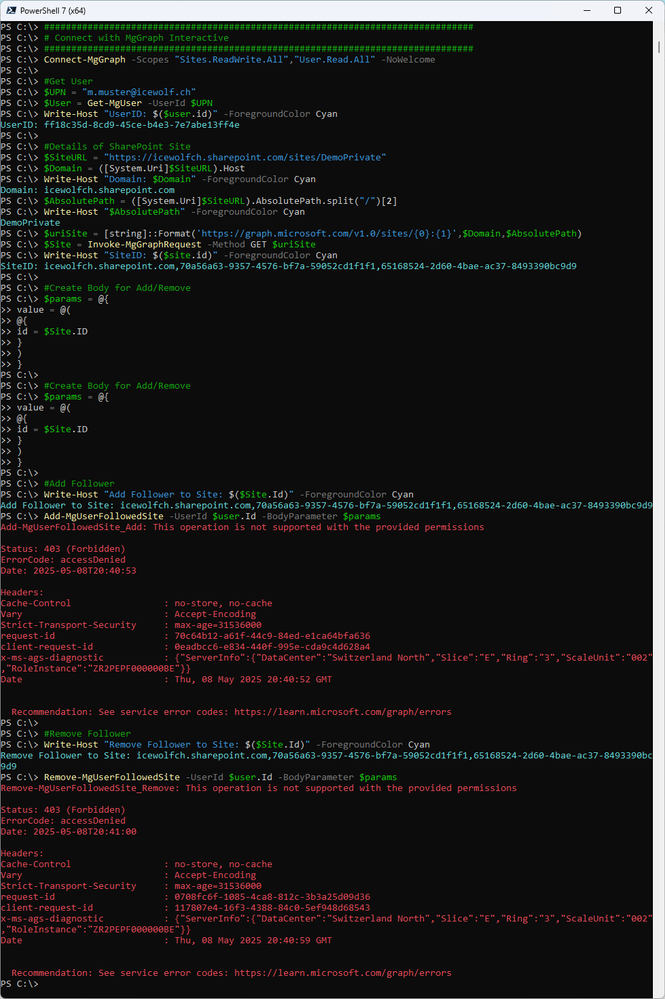This screenshot has width=665, height=999.
Task: Click the 'Thu, 08 May 2025 20:40:52 GMT' value
Action: (x=254, y=680)
